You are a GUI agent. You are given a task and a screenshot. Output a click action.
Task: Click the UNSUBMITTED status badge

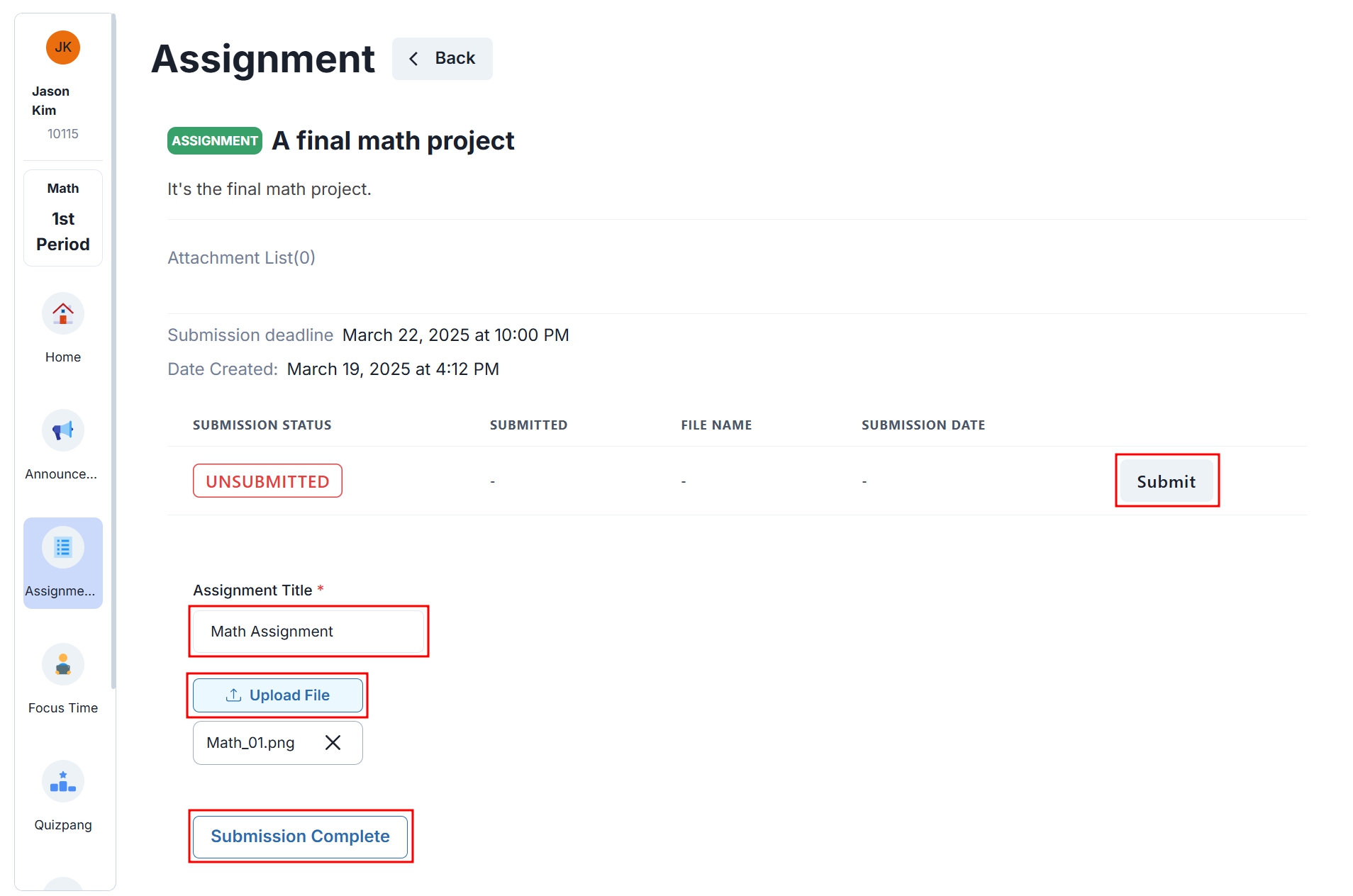[x=267, y=481]
